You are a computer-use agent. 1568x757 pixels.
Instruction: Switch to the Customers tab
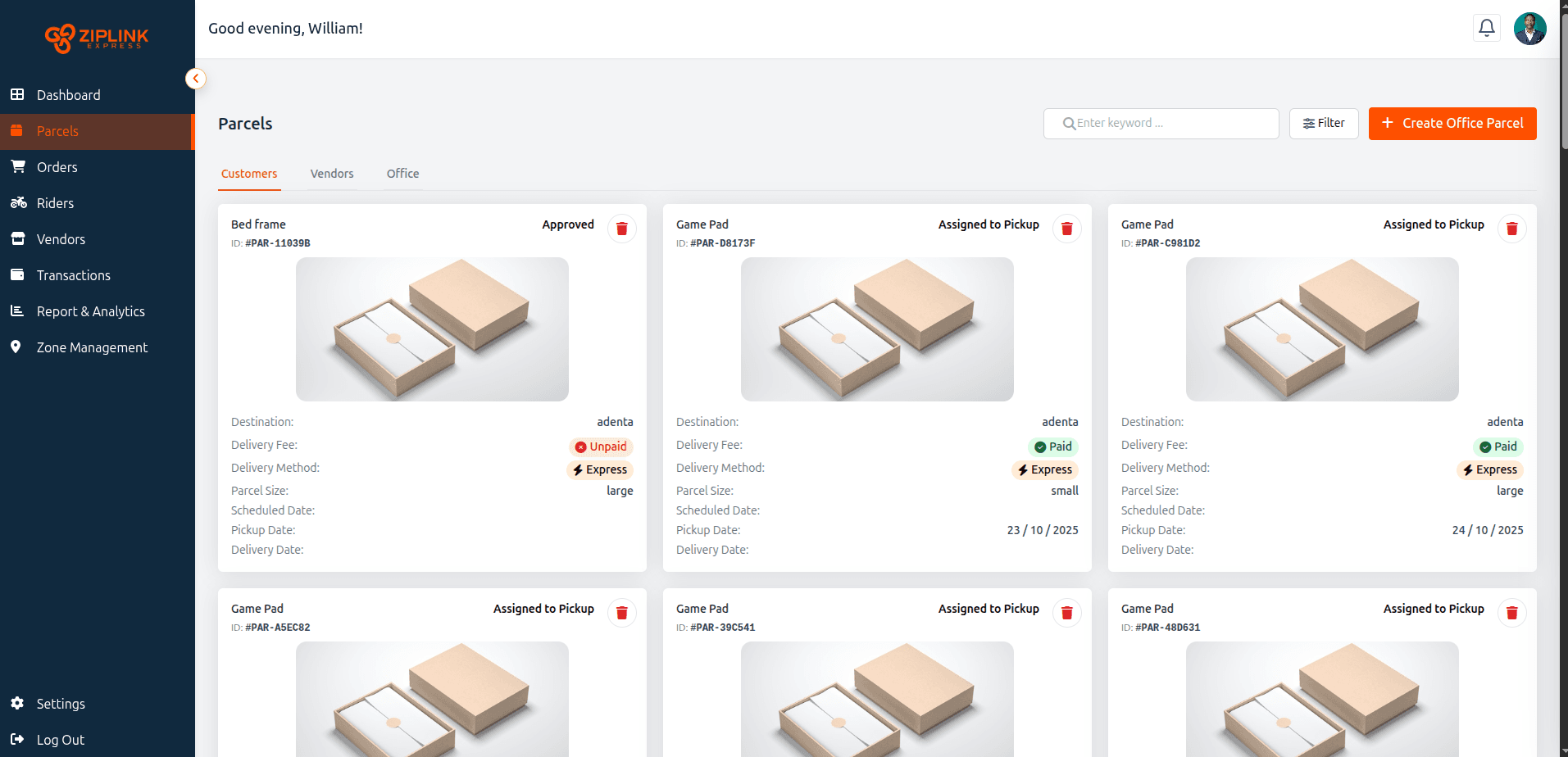[249, 174]
